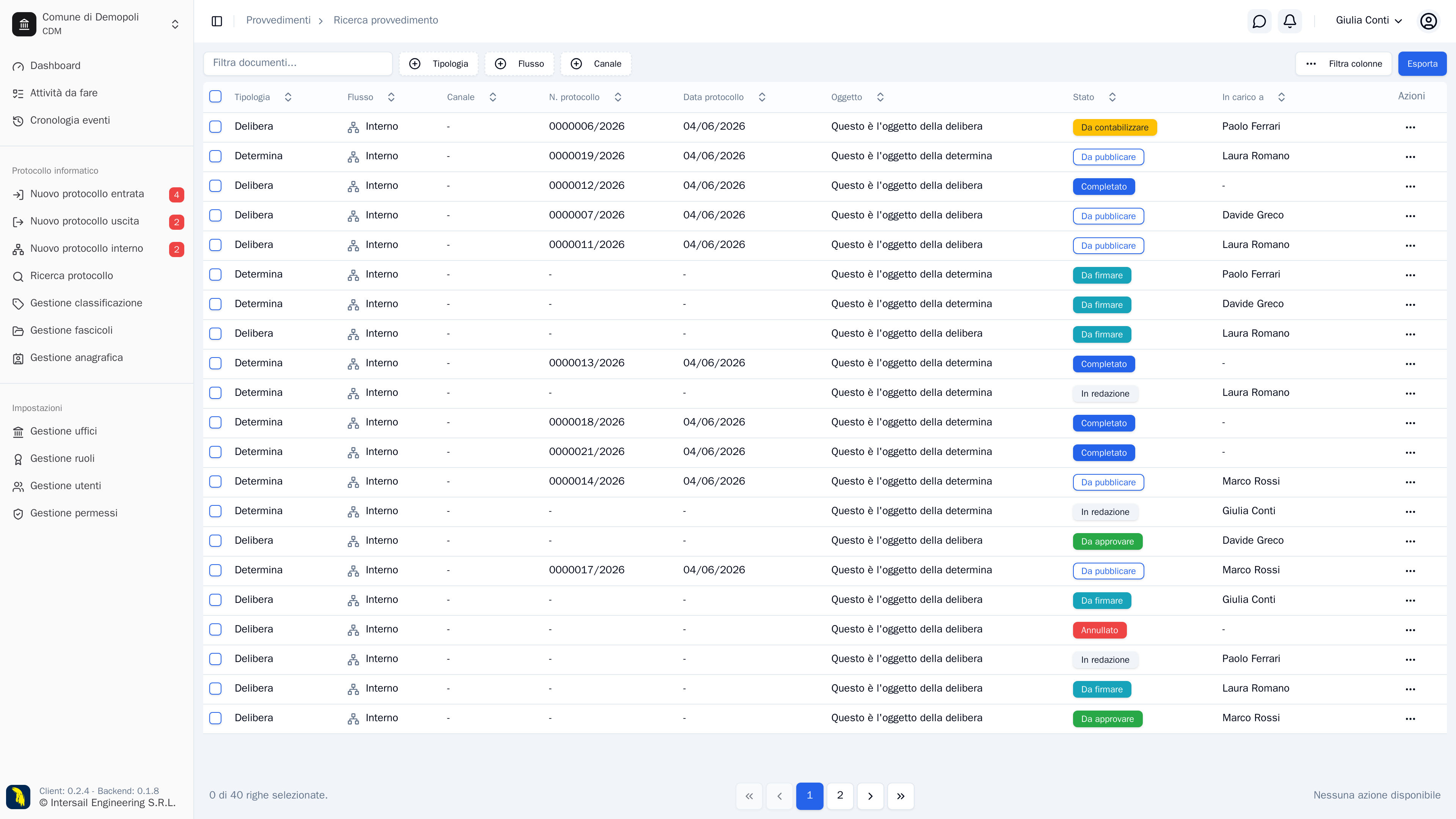Select all rows with header checkbox
1456x819 pixels.
click(215, 96)
